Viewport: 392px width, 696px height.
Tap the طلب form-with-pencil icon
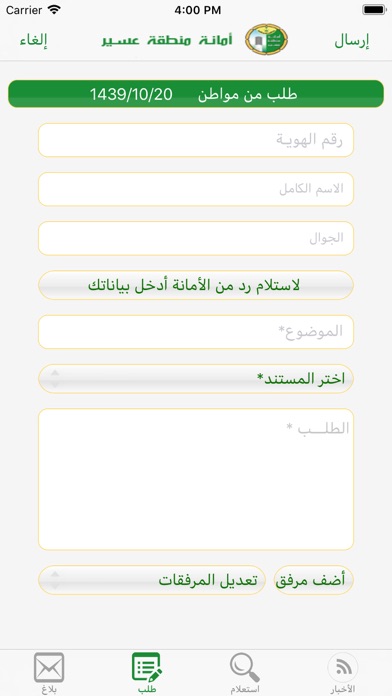pos(147,667)
